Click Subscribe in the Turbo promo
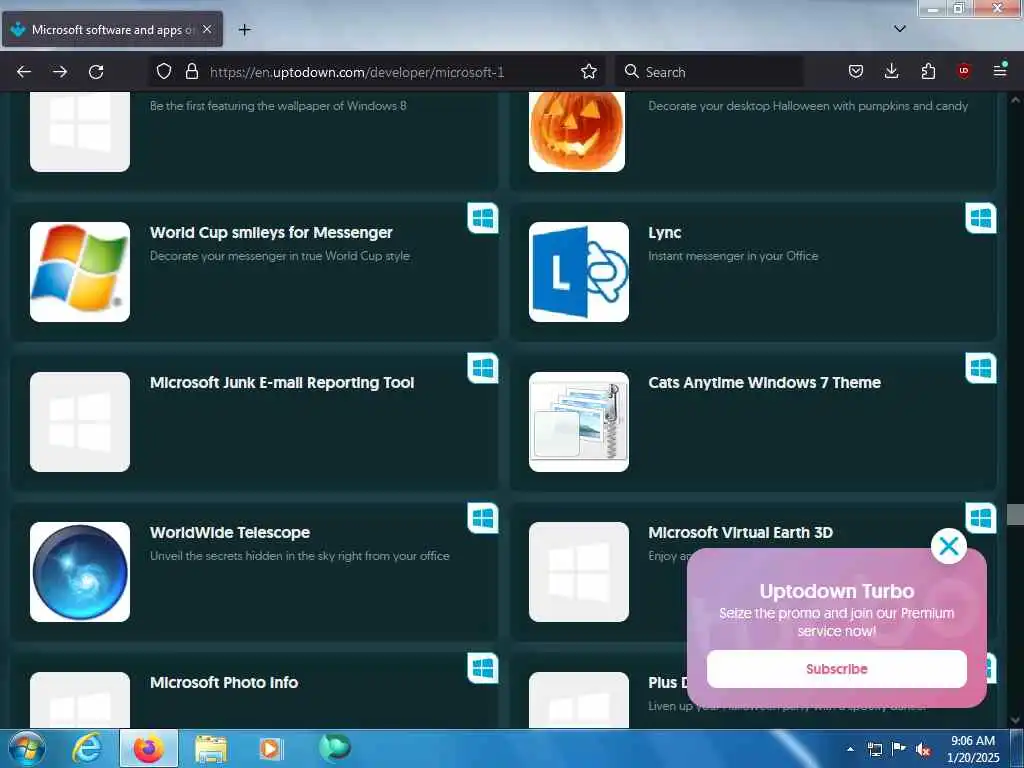This screenshot has height=768, width=1024. tap(837, 669)
